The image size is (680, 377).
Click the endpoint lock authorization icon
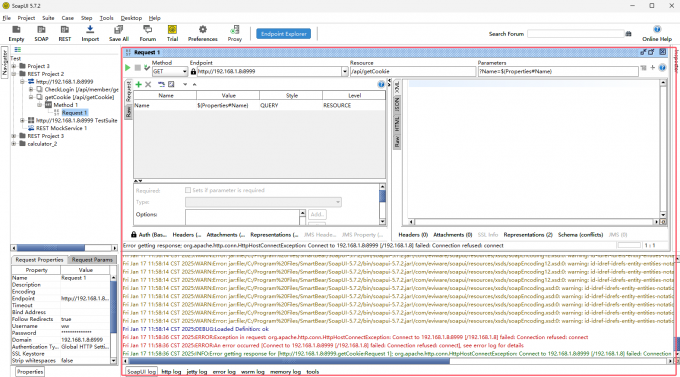[193, 71]
